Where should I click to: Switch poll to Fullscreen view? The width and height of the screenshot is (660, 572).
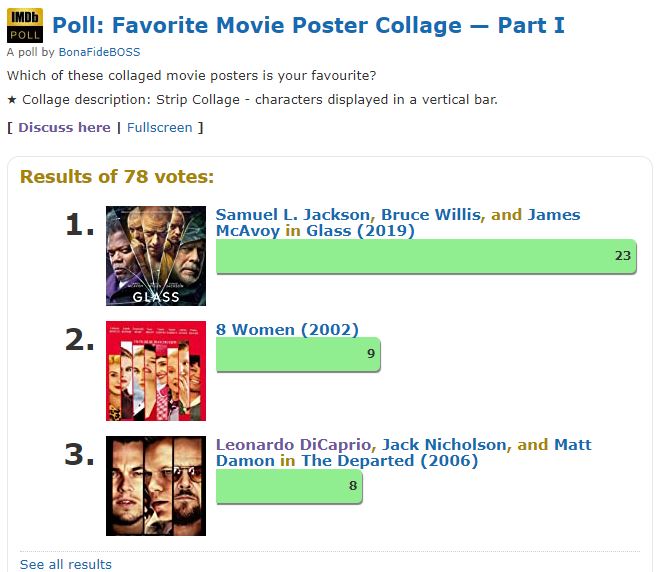pyautogui.click(x=160, y=127)
